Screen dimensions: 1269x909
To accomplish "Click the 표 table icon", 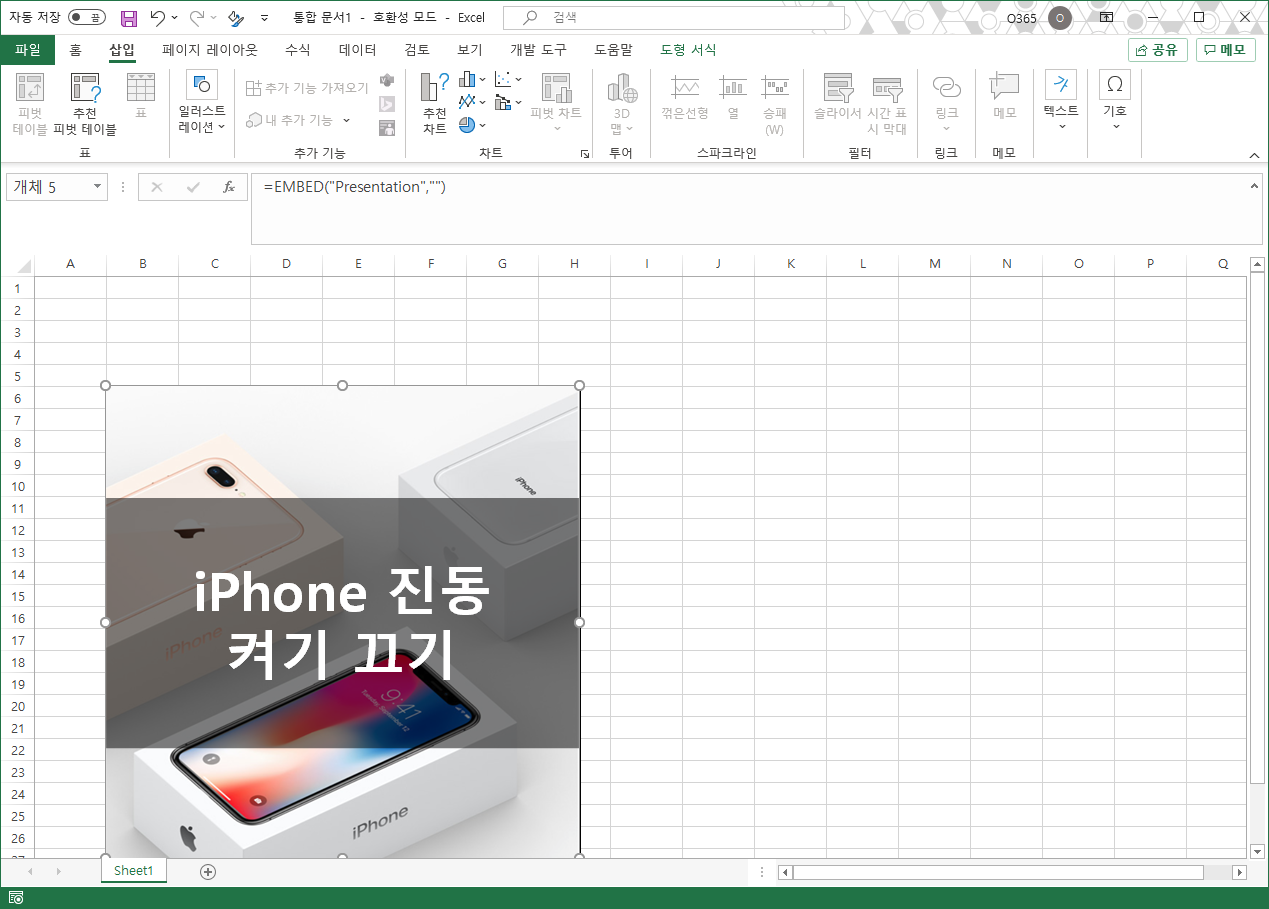I will tap(141, 96).
